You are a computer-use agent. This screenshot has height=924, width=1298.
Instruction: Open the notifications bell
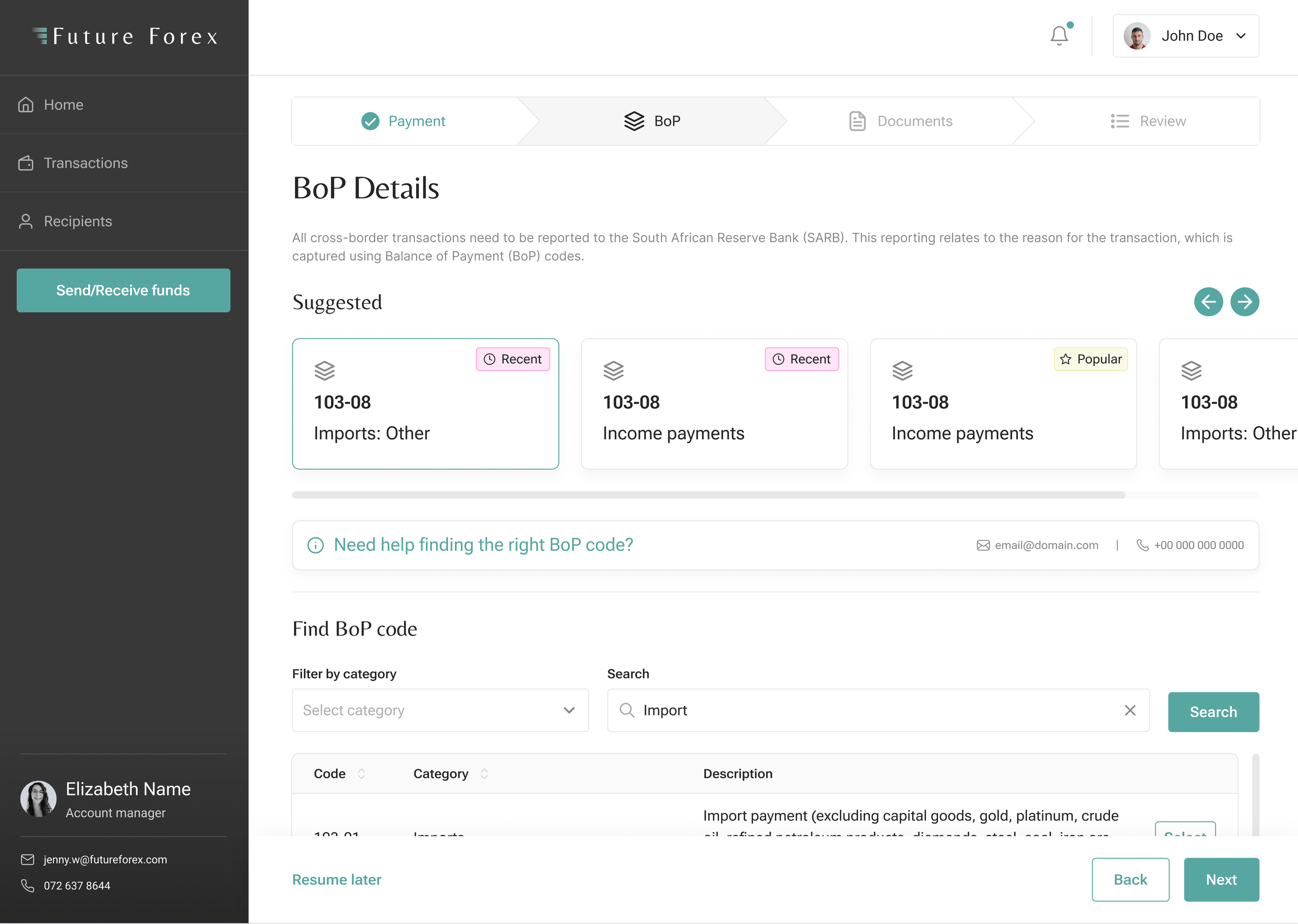1058,36
